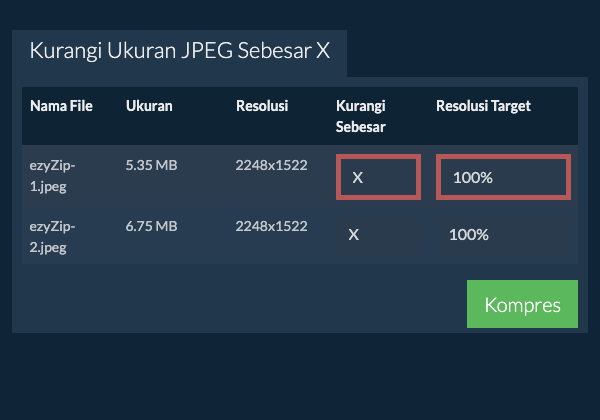Select the ezyZip-1.jpeg file name
This screenshot has height=420, width=600.
point(53,175)
